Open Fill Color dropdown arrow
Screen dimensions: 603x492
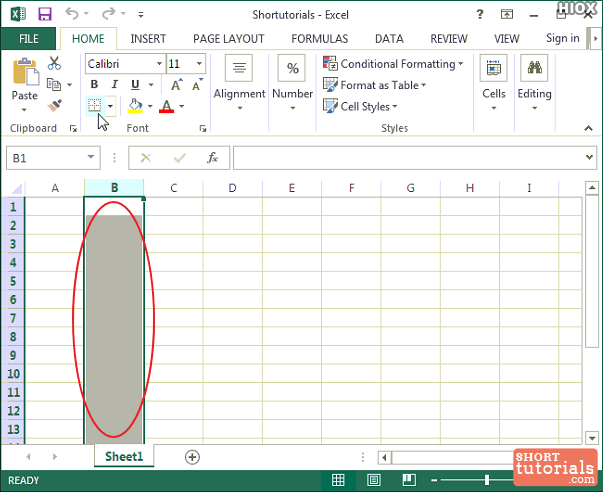point(150,106)
